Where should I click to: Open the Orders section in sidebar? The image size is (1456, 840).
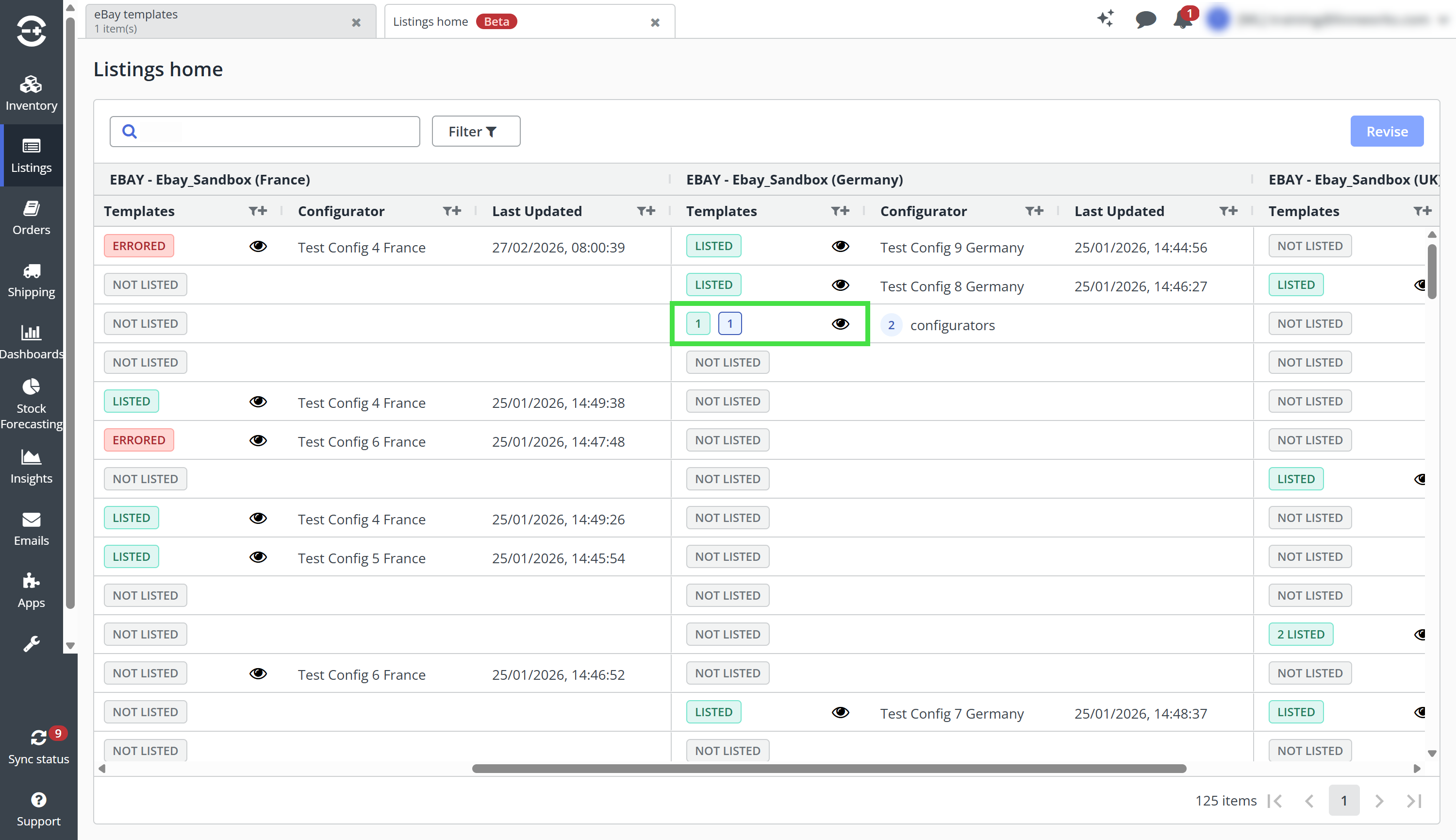(31, 218)
